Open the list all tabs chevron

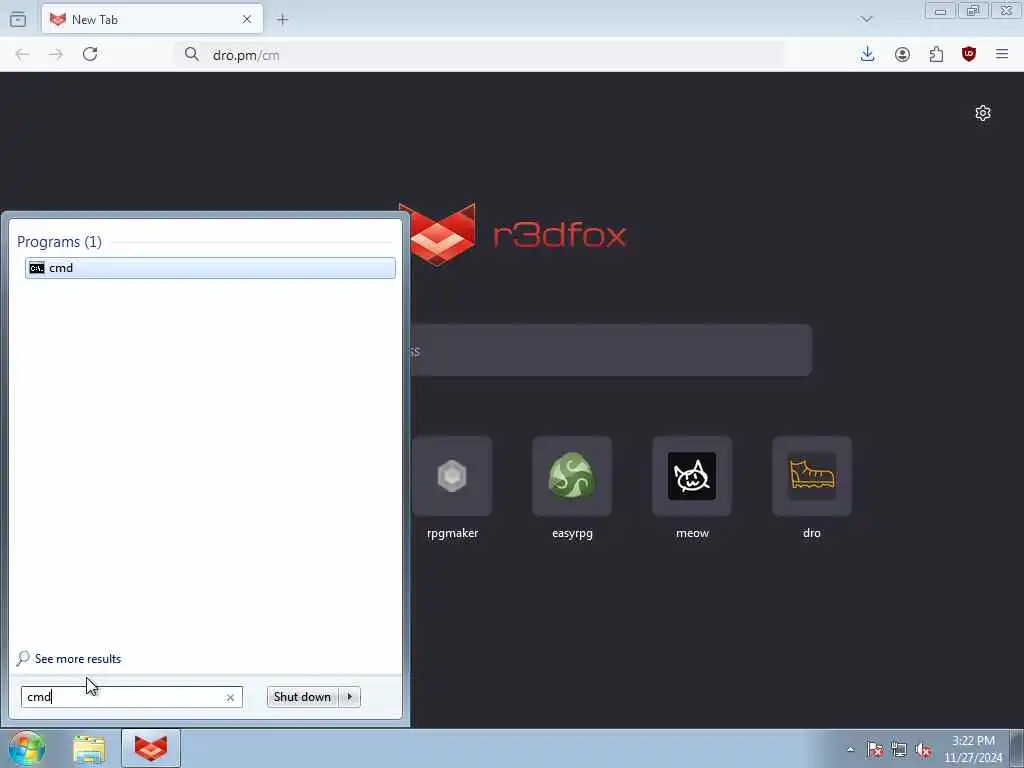[866, 19]
